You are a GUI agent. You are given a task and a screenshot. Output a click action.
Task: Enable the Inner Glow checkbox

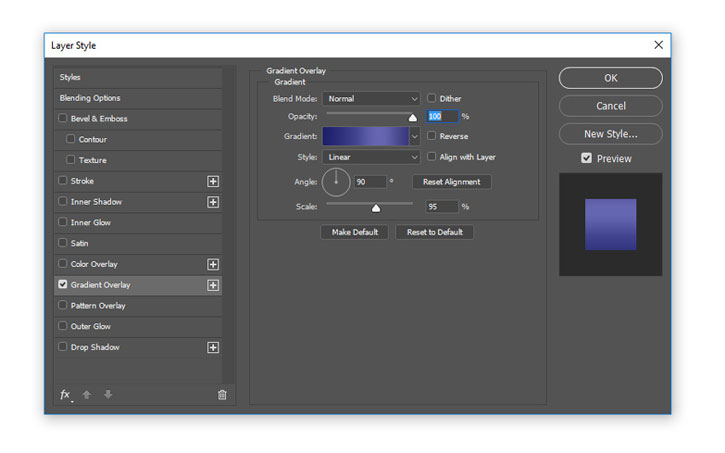click(63, 222)
